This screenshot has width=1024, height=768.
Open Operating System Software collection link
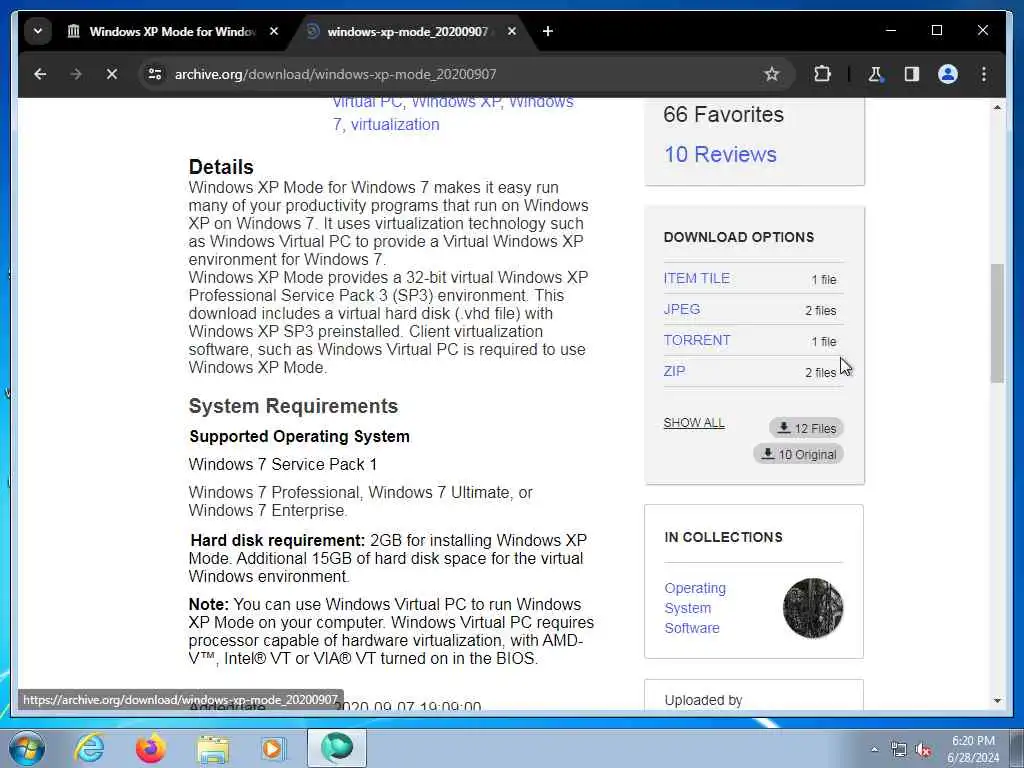tap(695, 608)
